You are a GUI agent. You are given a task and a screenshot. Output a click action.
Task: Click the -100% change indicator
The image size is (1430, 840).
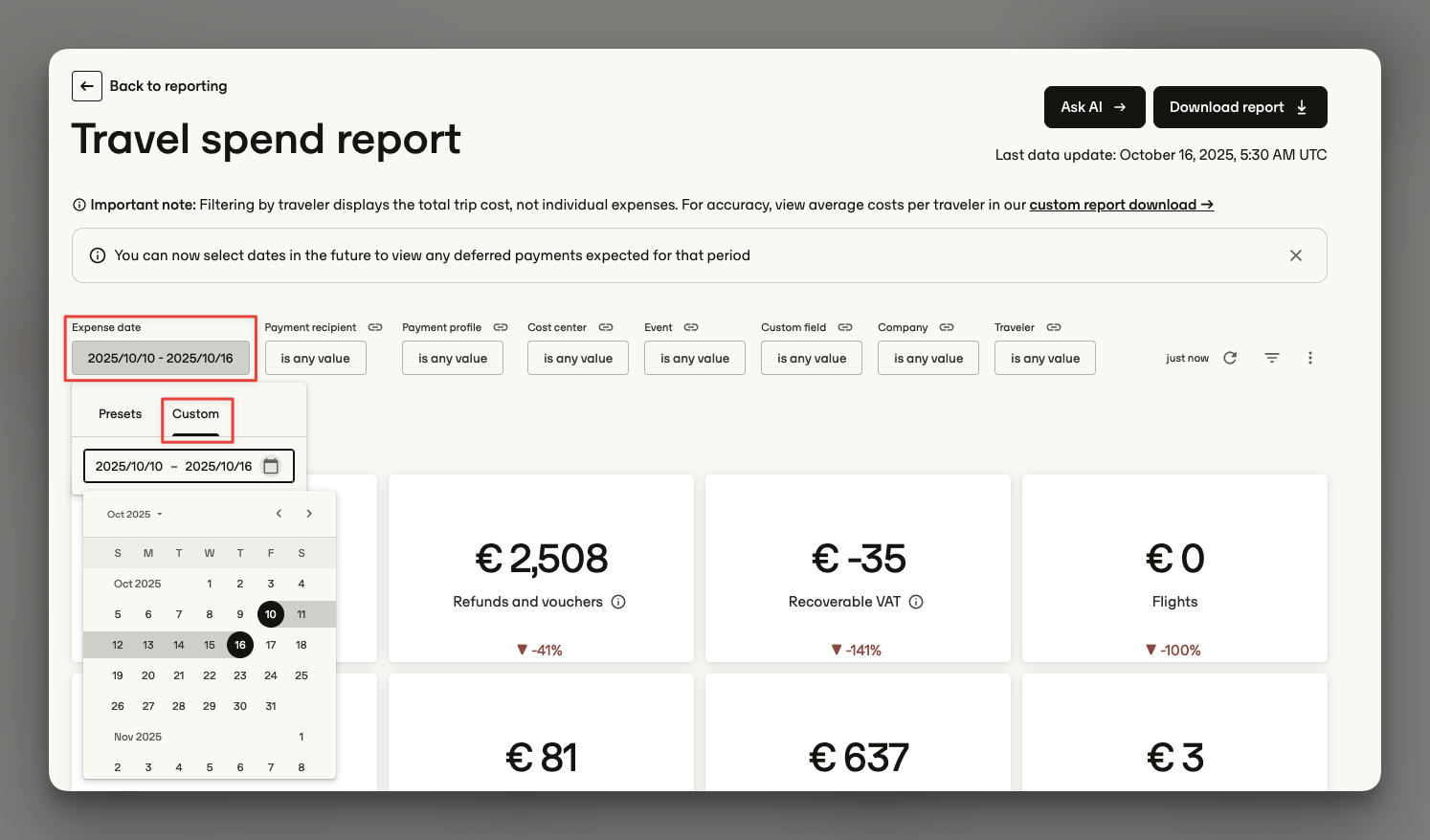pyautogui.click(x=1173, y=650)
